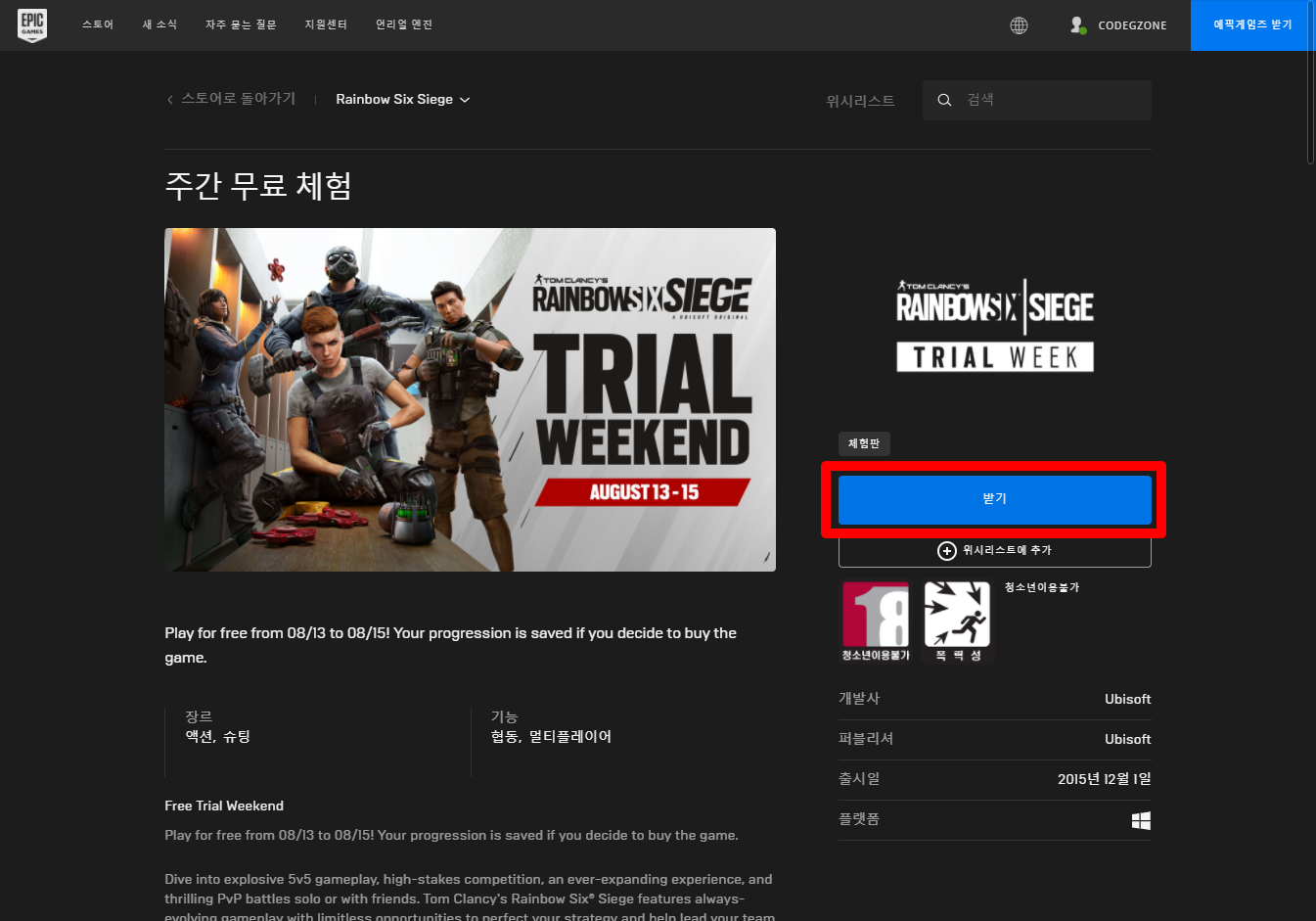Image resolution: width=1316 pixels, height=921 pixels.
Task: Open the 자주 묻는 질문 menu item
Action: [x=241, y=24]
